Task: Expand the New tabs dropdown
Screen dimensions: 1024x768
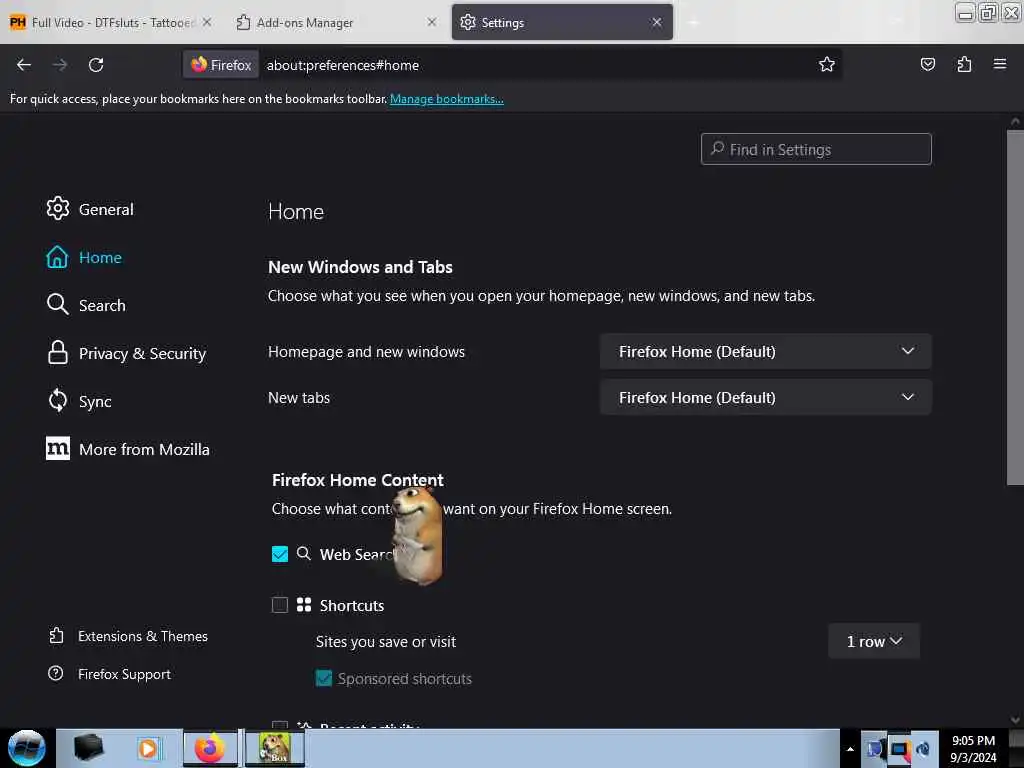Action: tap(765, 397)
